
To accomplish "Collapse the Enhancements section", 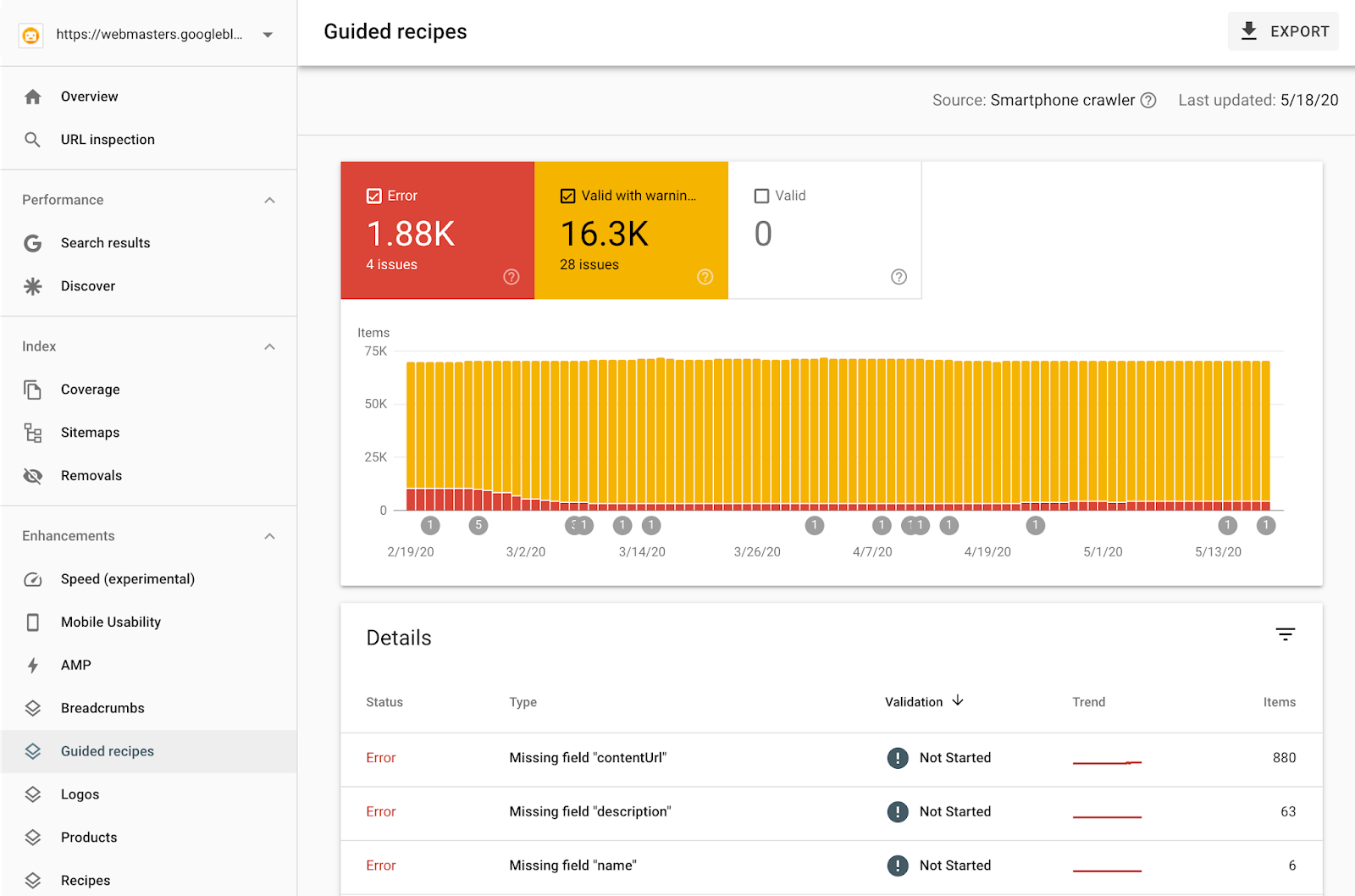I will [269, 535].
